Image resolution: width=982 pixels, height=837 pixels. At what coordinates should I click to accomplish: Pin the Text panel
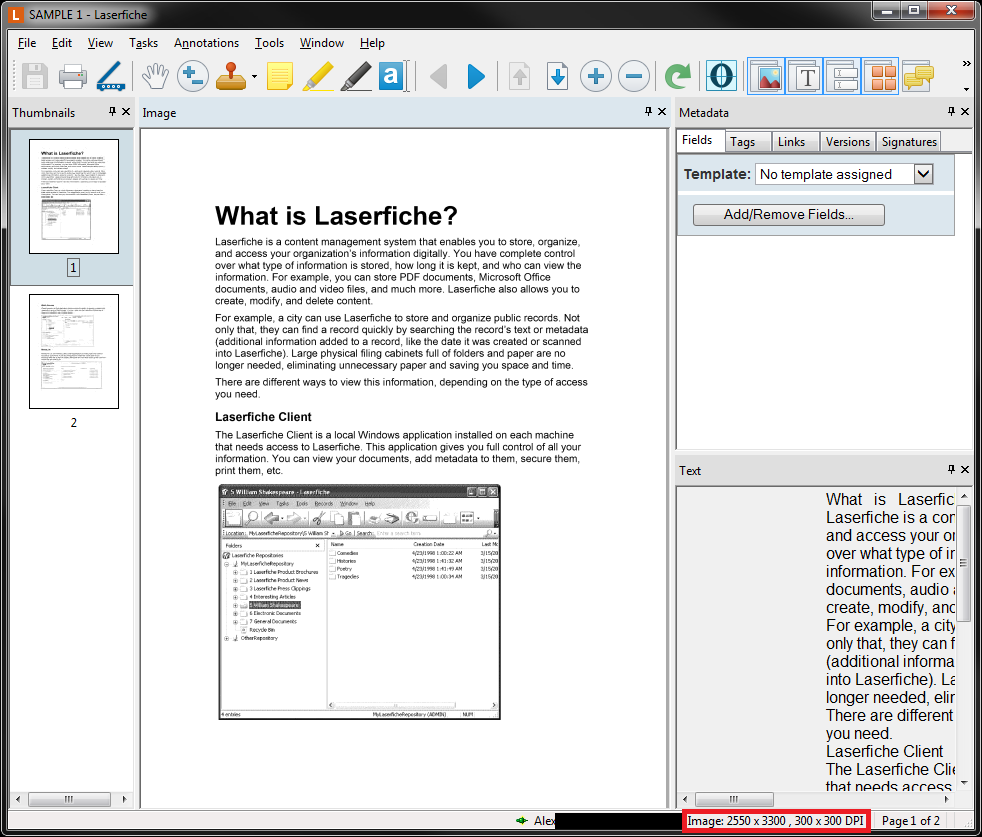coord(951,469)
